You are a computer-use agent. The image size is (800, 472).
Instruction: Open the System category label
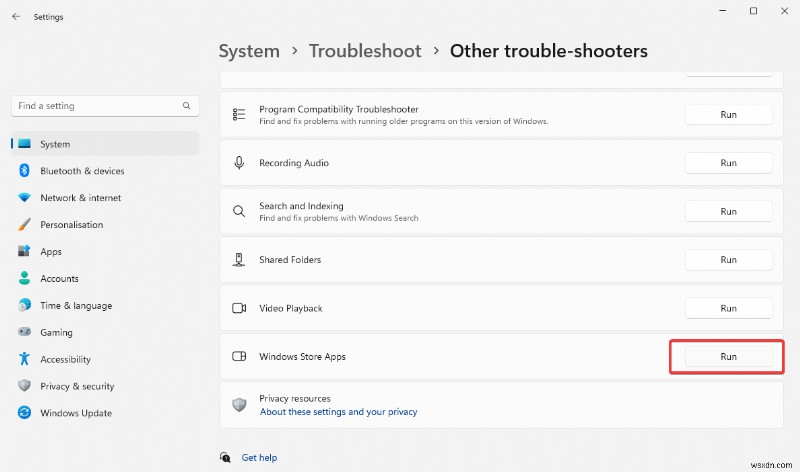coord(55,144)
